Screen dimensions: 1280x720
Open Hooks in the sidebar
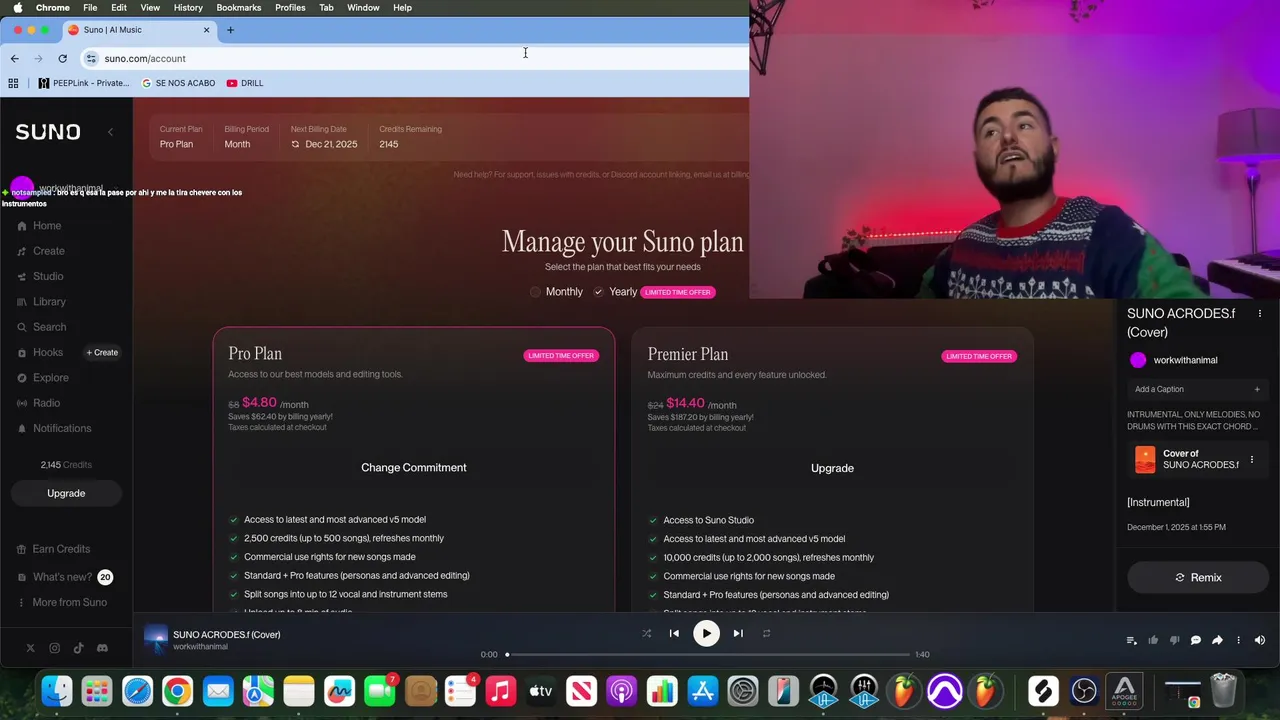[40, 352]
